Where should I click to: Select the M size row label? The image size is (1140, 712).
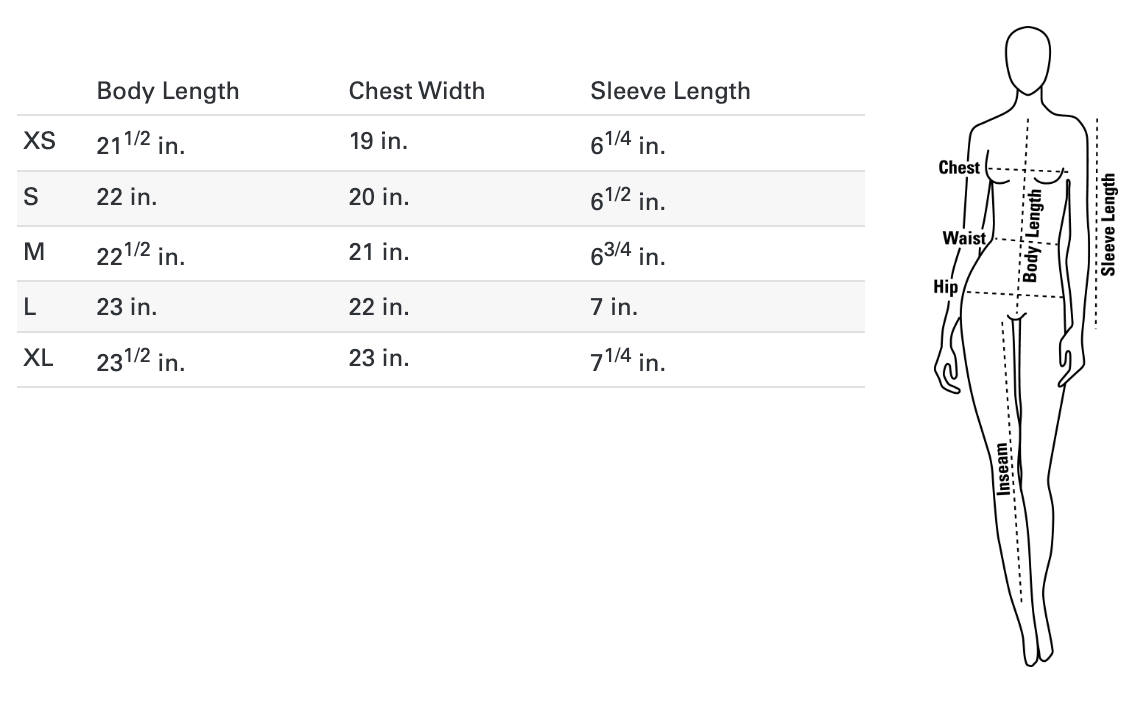click(x=34, y=252)
